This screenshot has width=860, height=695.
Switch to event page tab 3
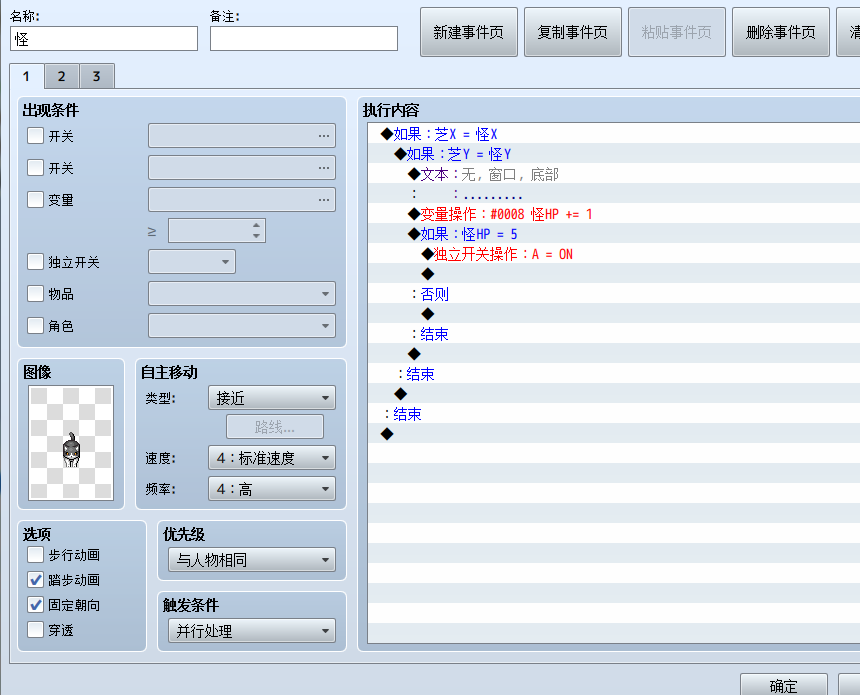coord(97,76)
